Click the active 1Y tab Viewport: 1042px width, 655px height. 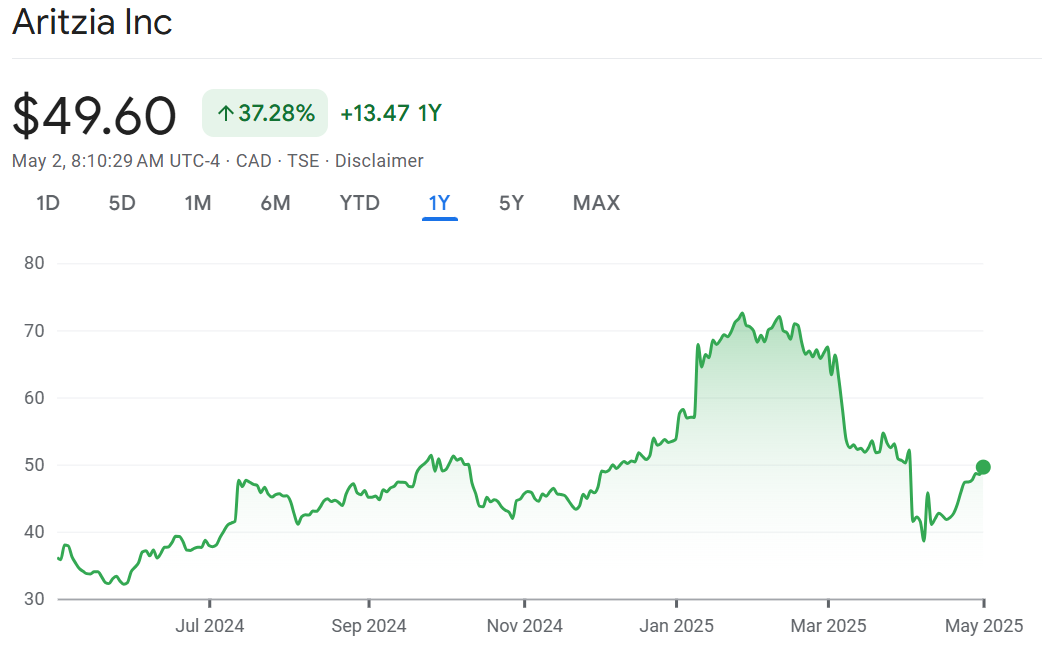coord(440,203)
